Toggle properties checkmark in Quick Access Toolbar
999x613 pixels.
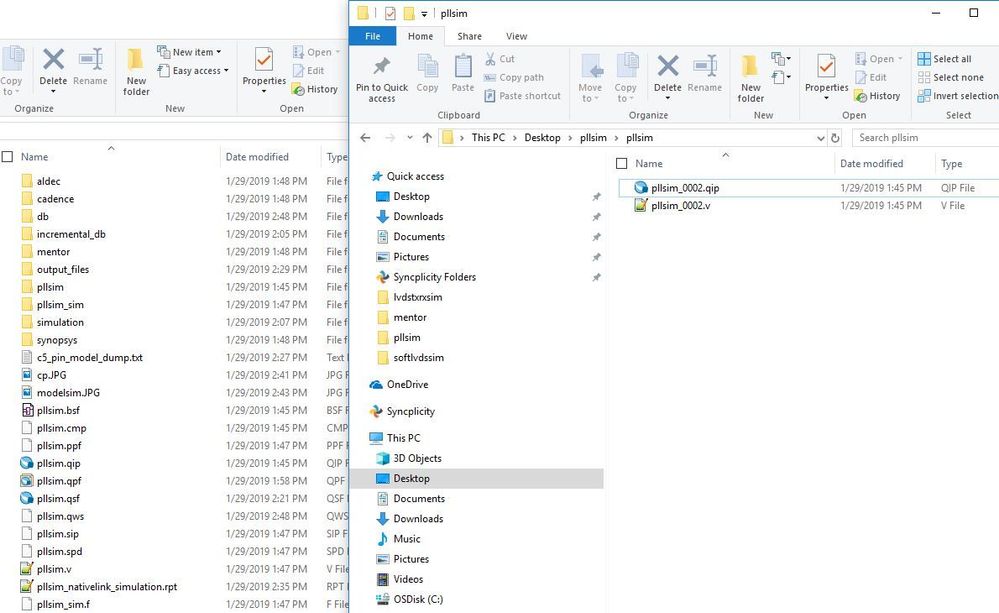390,13
